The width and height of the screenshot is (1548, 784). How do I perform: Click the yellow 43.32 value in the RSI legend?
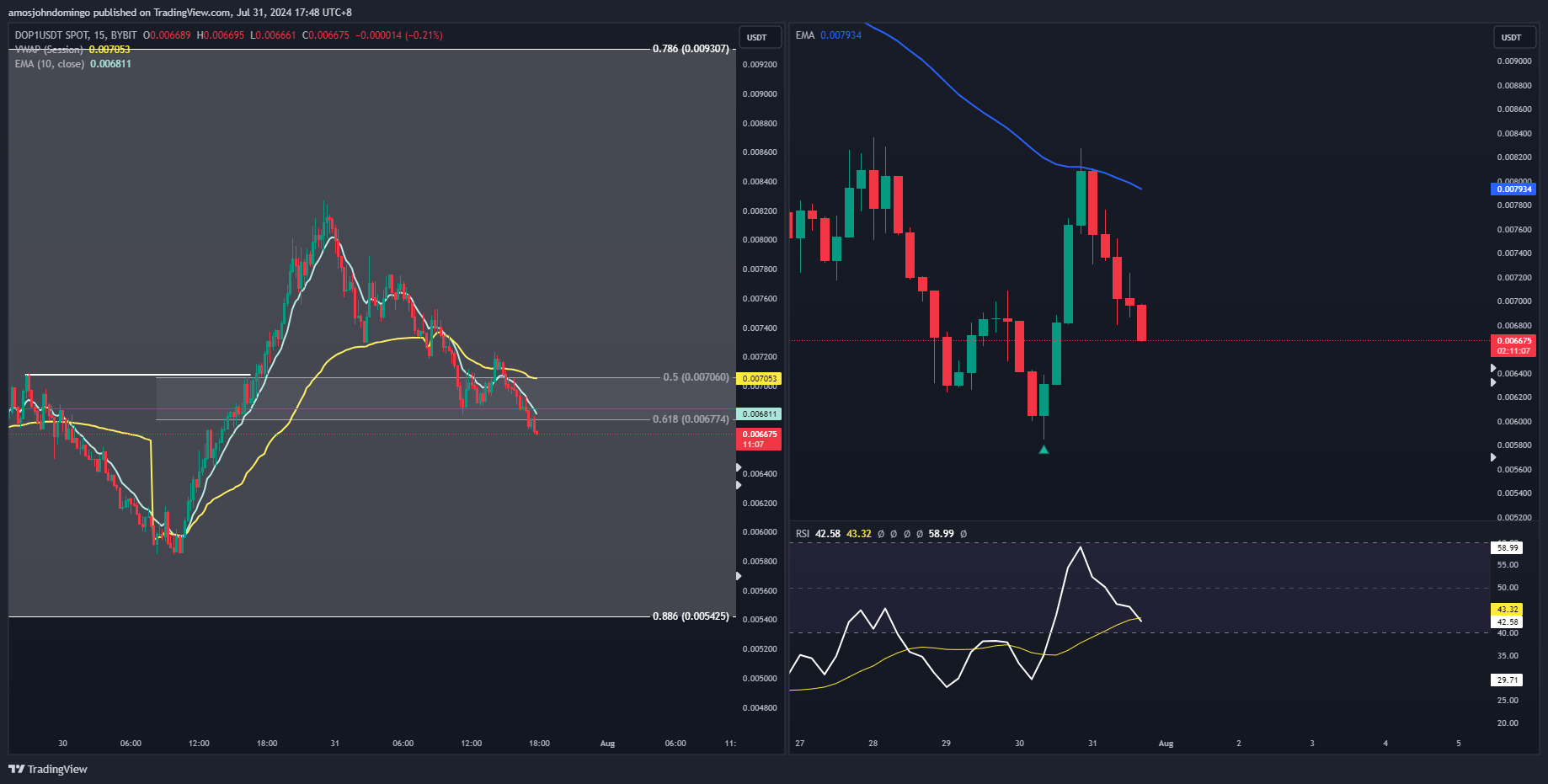click(x=858, y=534)
